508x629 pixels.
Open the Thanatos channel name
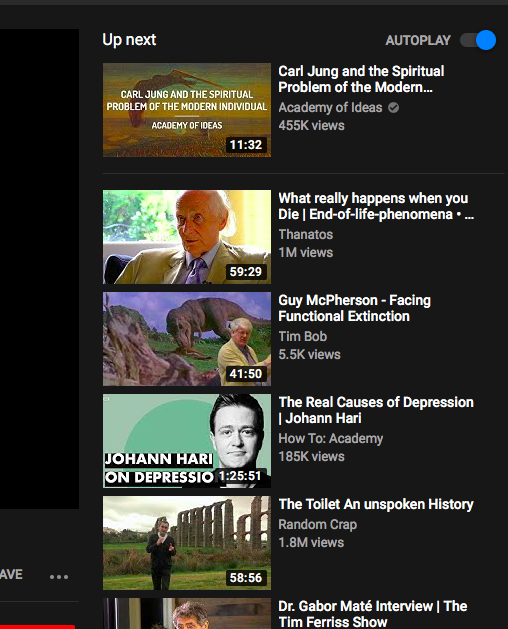tap(306, 234)
